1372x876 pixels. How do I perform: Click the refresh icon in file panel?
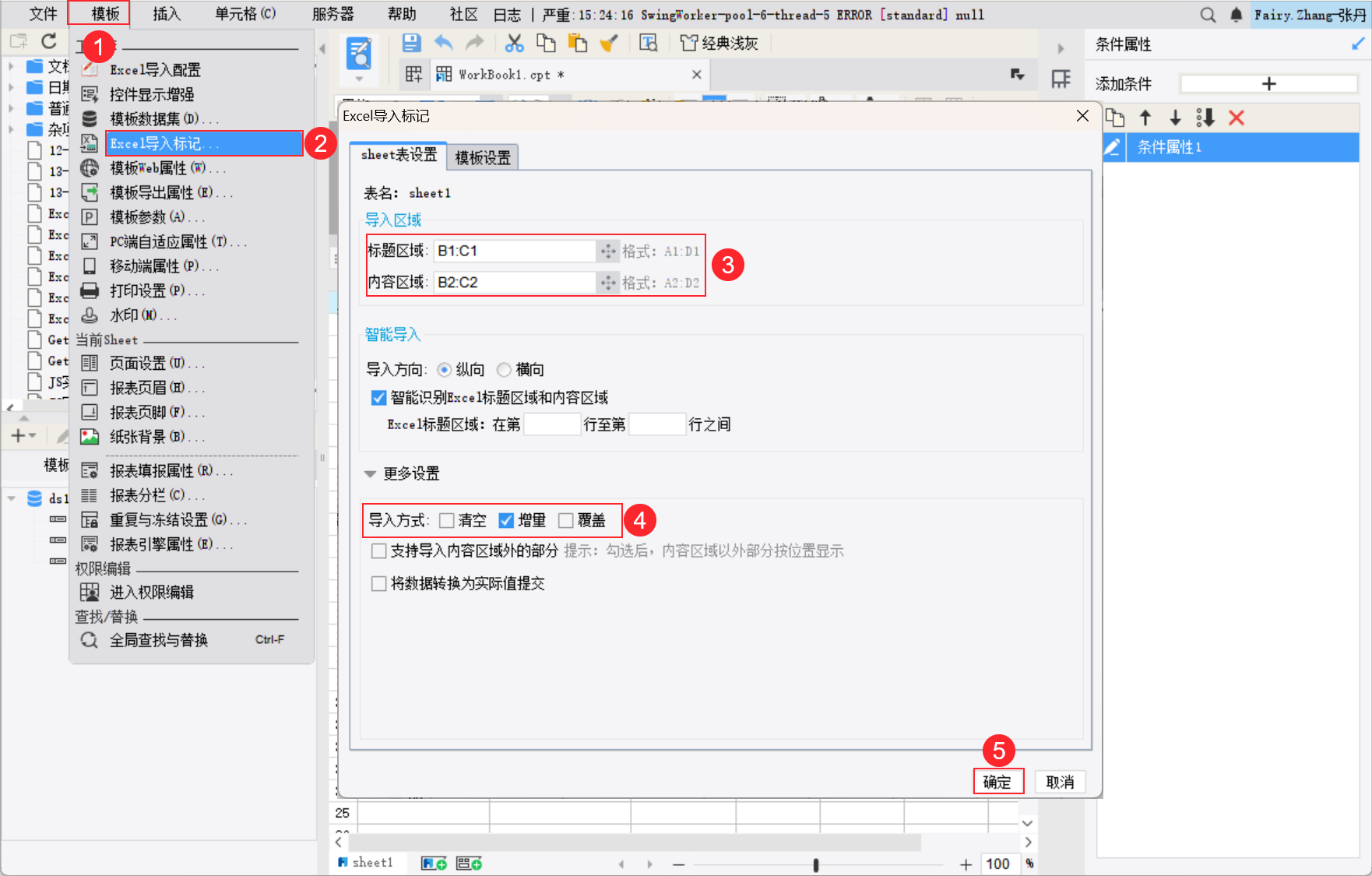click(49, 41)
